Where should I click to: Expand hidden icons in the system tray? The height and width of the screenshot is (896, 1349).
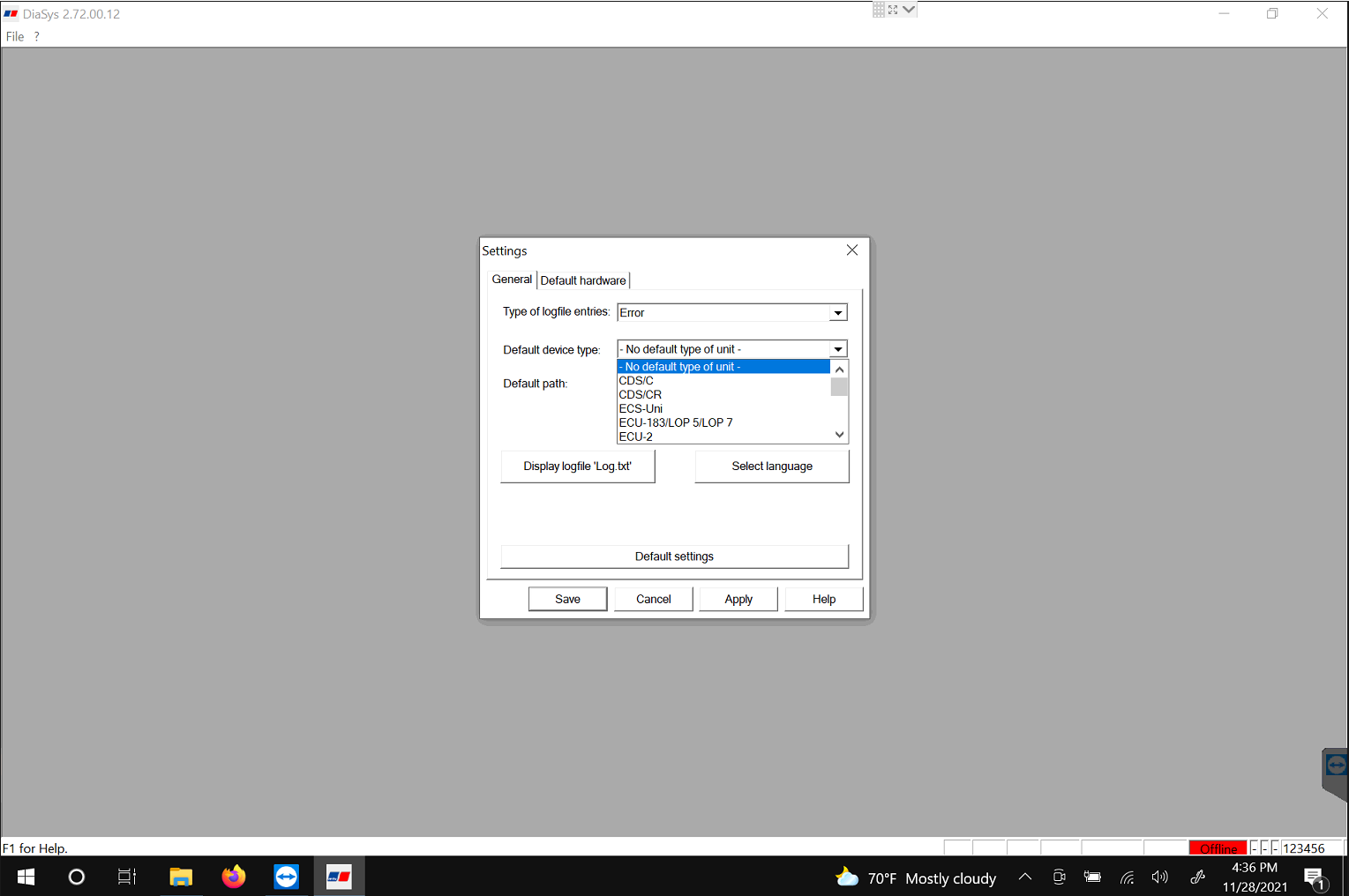tap(1024, 876)
